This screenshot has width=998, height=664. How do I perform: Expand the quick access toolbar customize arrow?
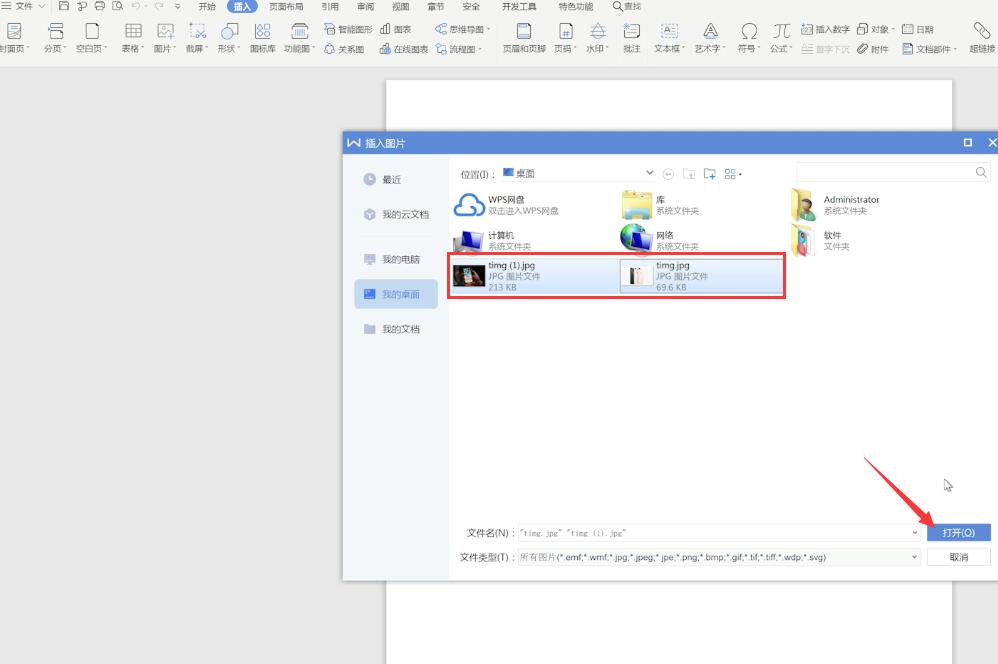177,6
